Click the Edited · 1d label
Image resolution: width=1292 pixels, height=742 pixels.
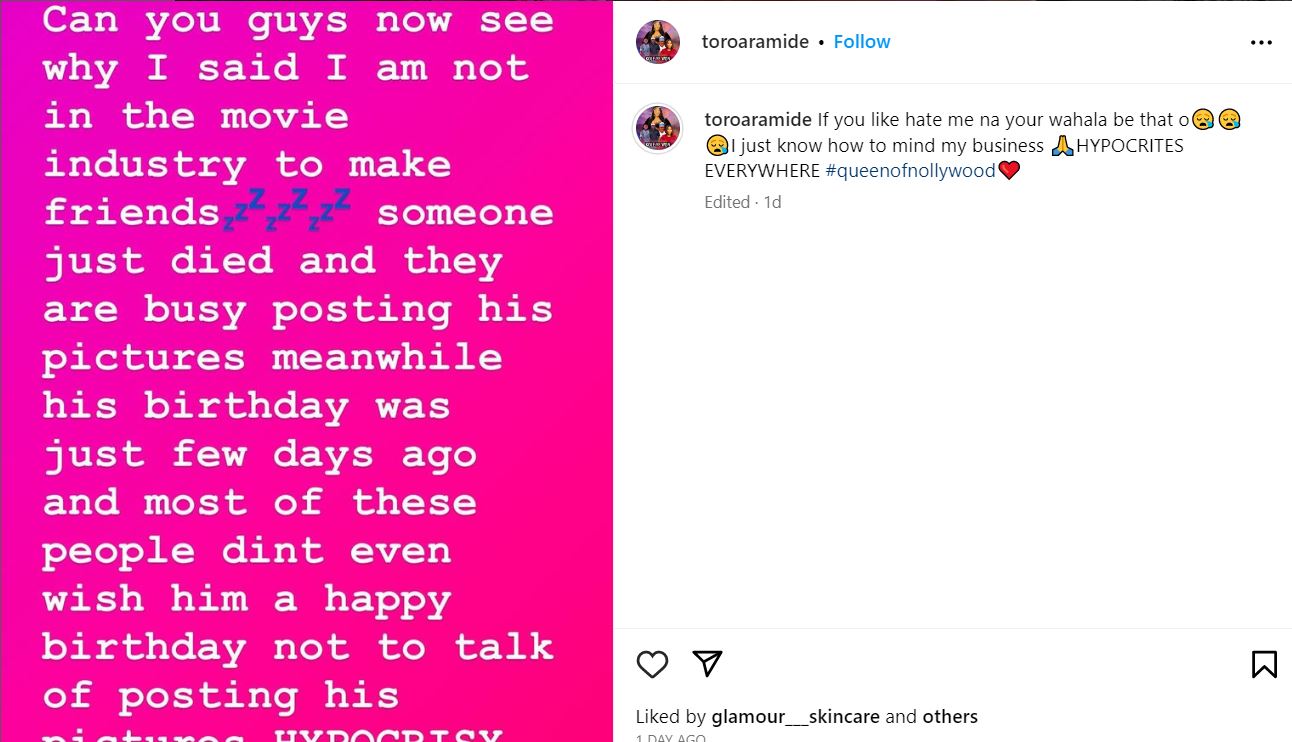(x=742, y=202)
